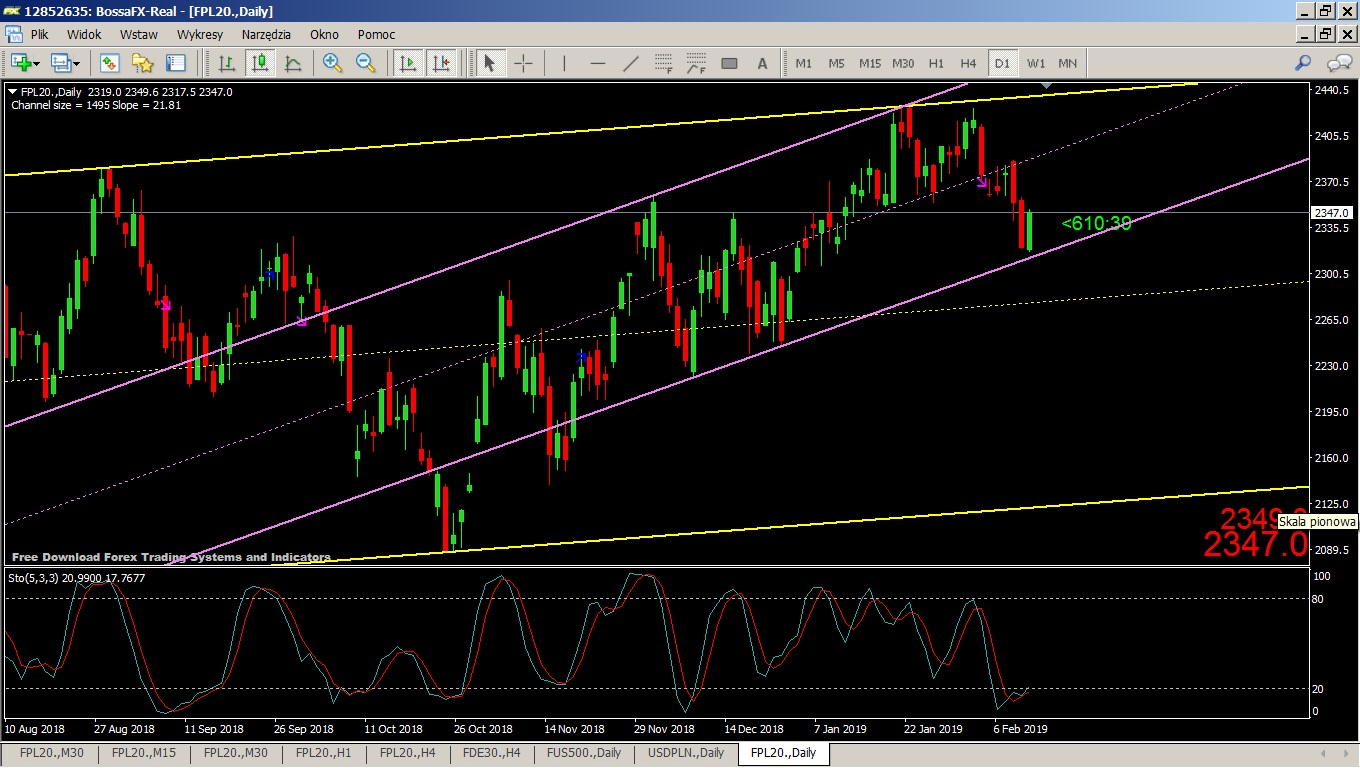The height and width of the screenshot is (768, 1360).
Task: Expand the triangle next to FPL20.,Daily label
Action: point(12,92)
